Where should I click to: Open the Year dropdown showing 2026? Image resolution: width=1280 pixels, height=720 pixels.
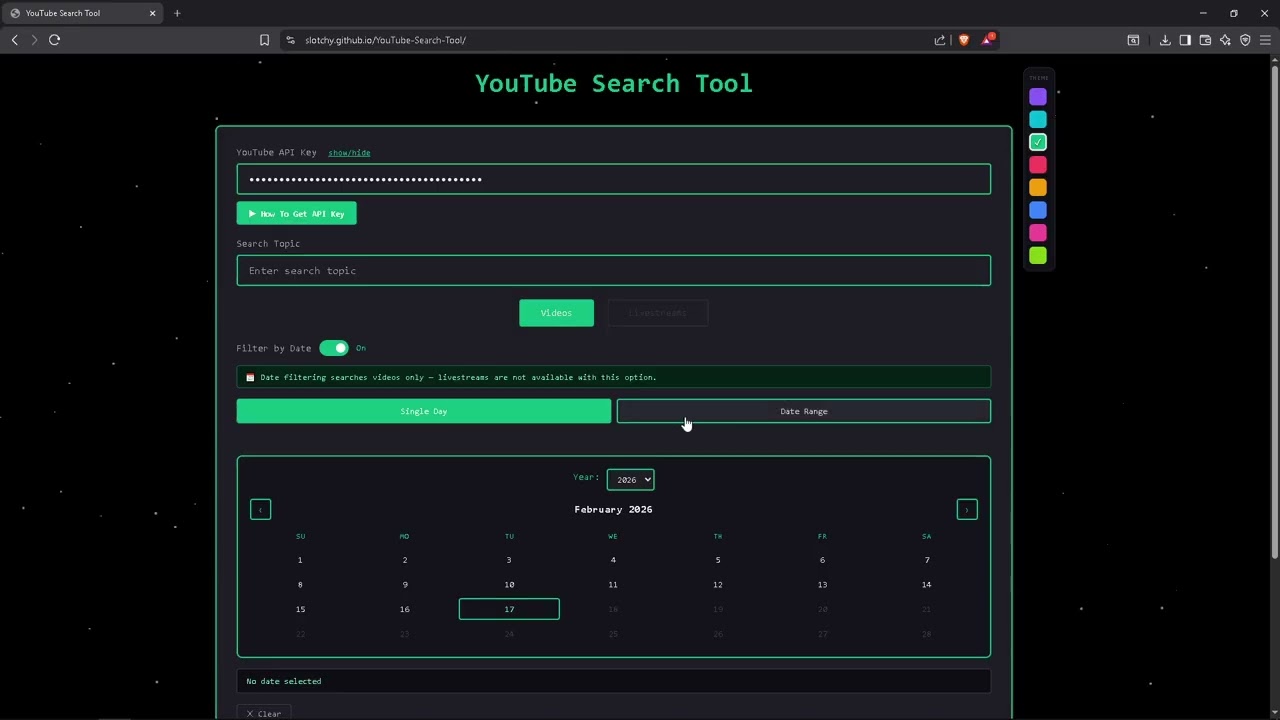[x=630, y=480]
